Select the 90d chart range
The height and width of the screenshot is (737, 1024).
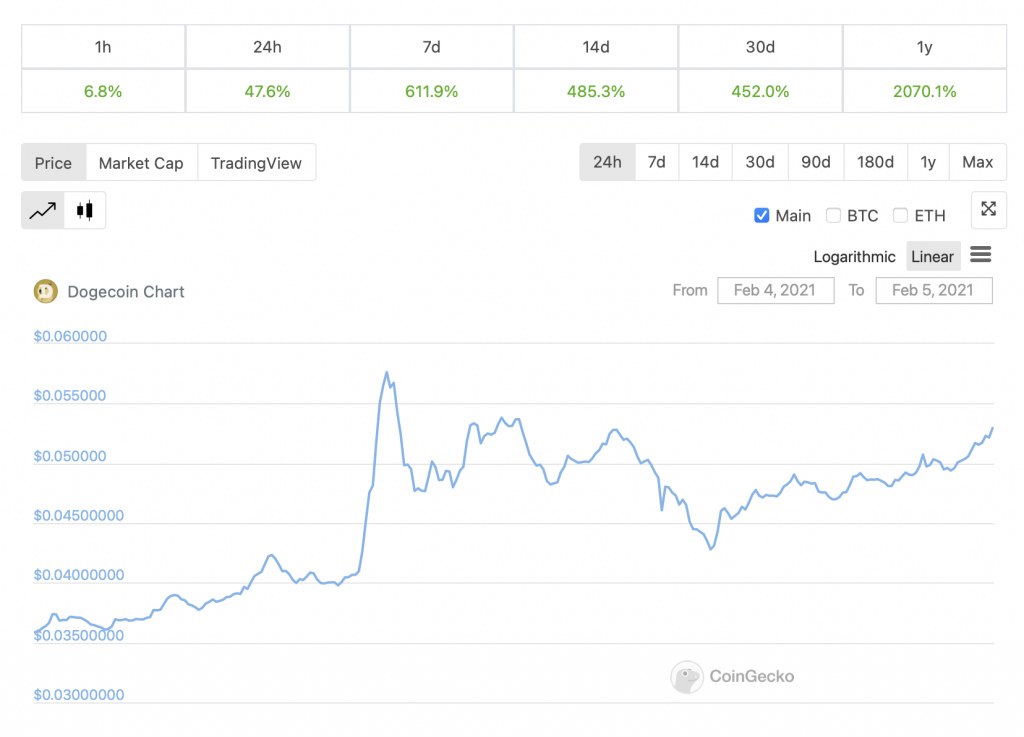point(816,162)
